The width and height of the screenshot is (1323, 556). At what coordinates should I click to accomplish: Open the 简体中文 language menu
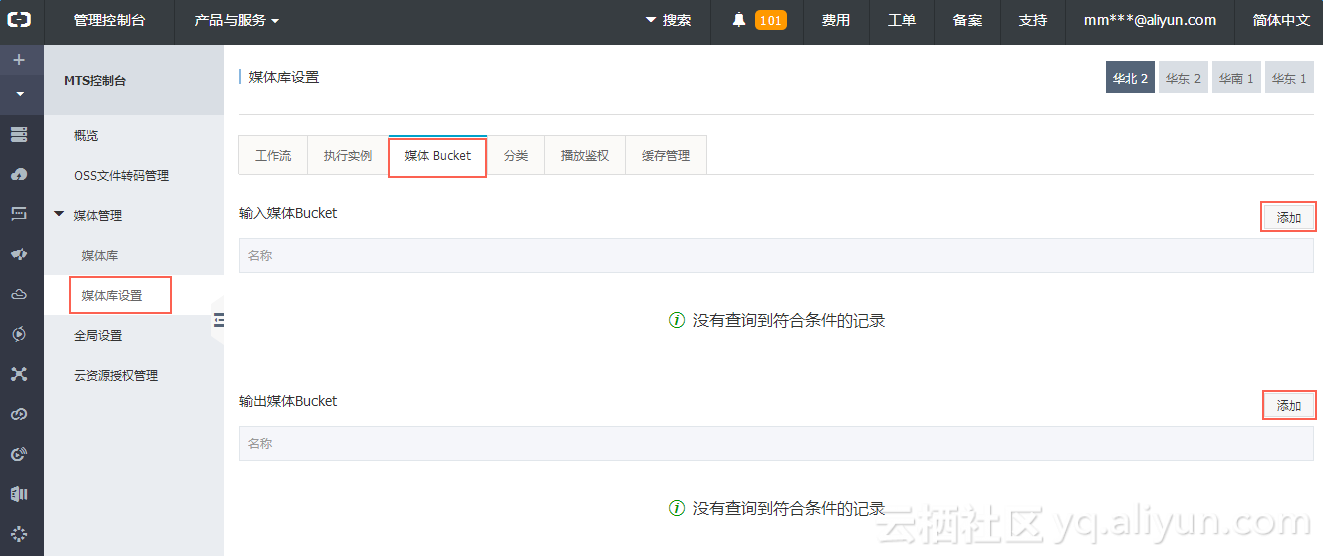[1281, 20]
